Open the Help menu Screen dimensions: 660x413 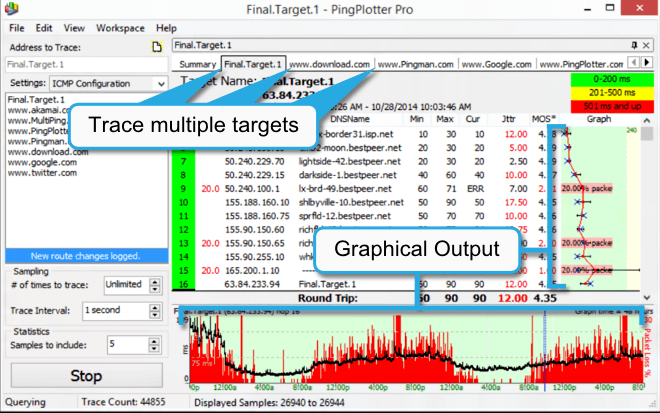click(x=166, y=28)
